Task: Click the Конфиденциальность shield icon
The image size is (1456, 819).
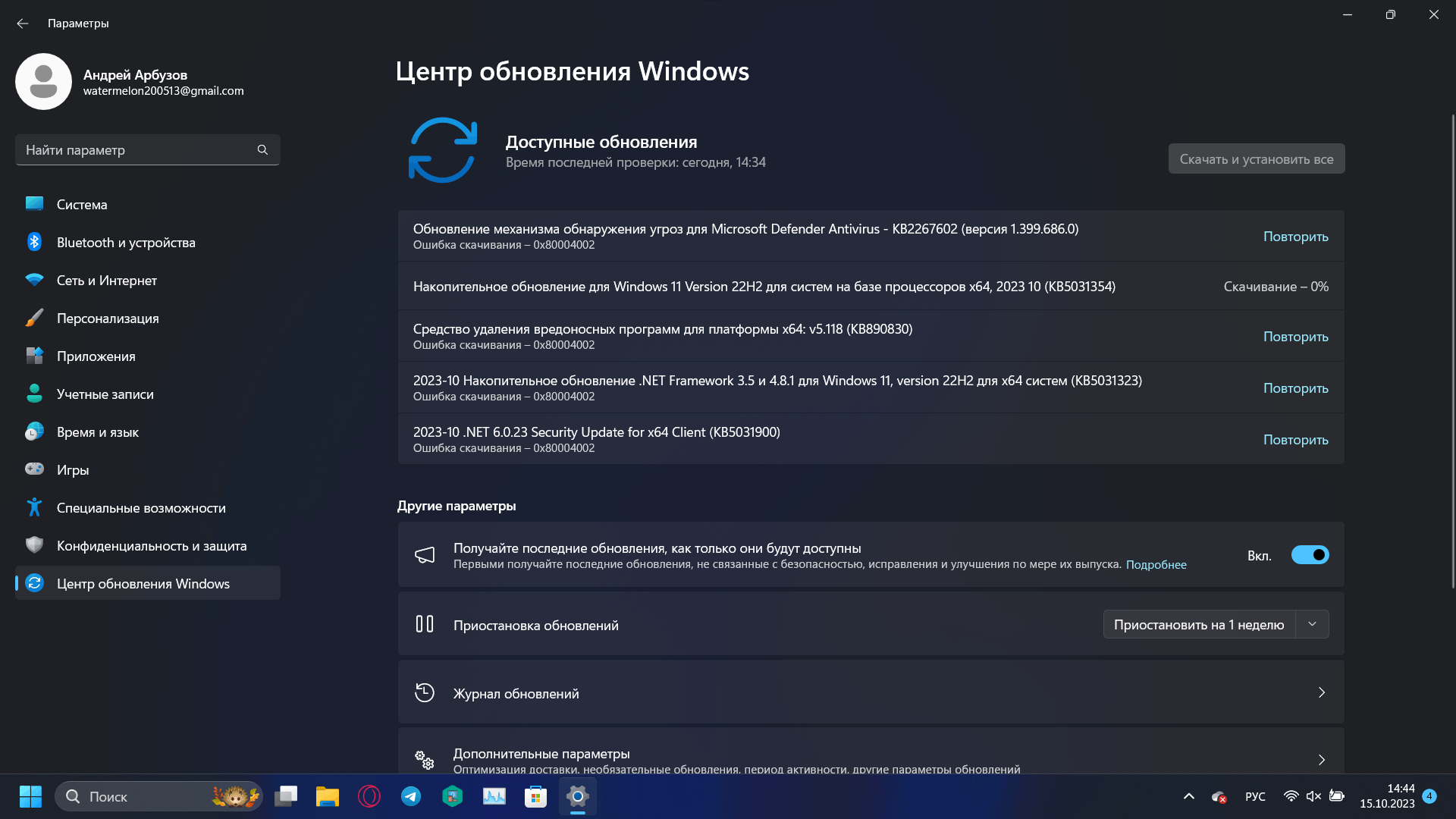Action: coord(34,545)
